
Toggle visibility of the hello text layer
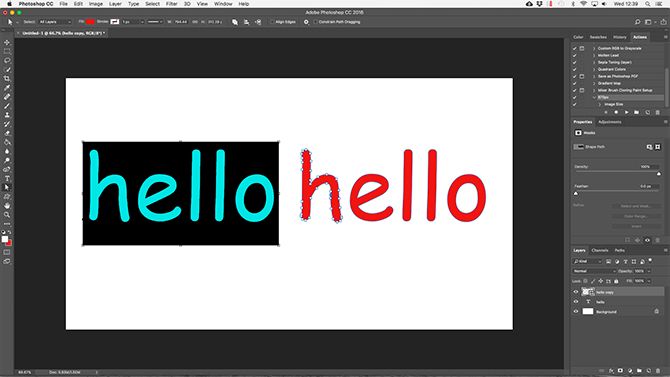576,302
